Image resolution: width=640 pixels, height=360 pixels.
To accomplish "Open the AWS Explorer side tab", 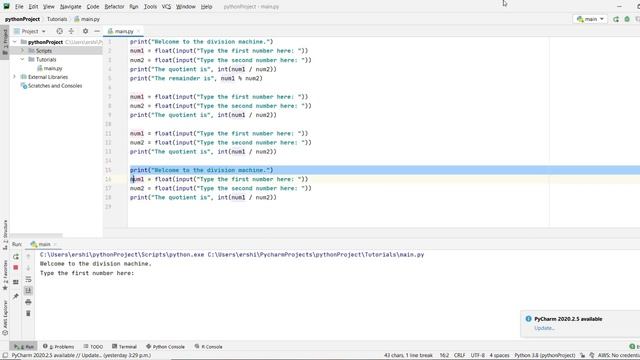I will 5,318.
